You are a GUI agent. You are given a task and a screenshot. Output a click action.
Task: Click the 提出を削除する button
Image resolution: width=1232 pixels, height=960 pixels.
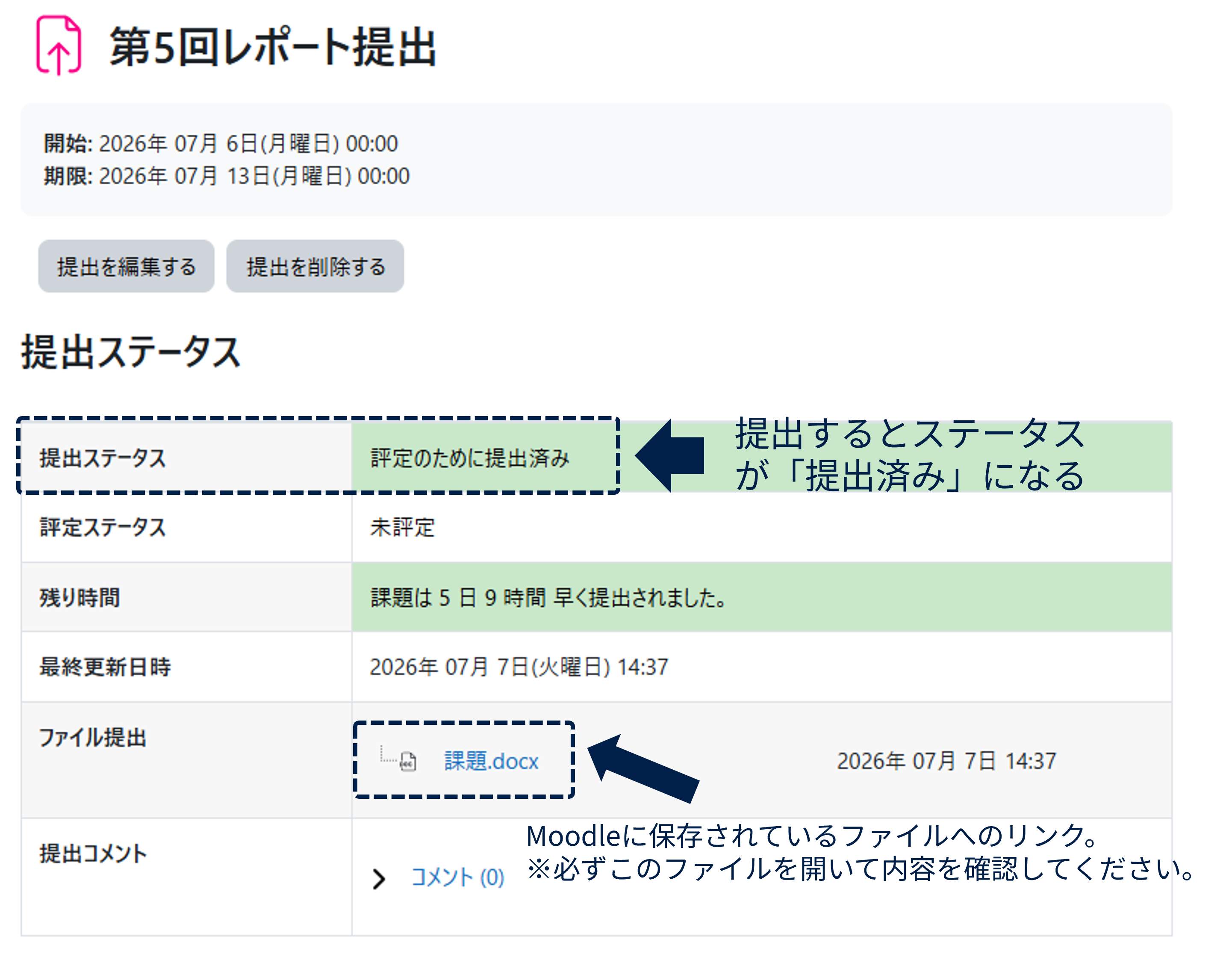point(315,266)
